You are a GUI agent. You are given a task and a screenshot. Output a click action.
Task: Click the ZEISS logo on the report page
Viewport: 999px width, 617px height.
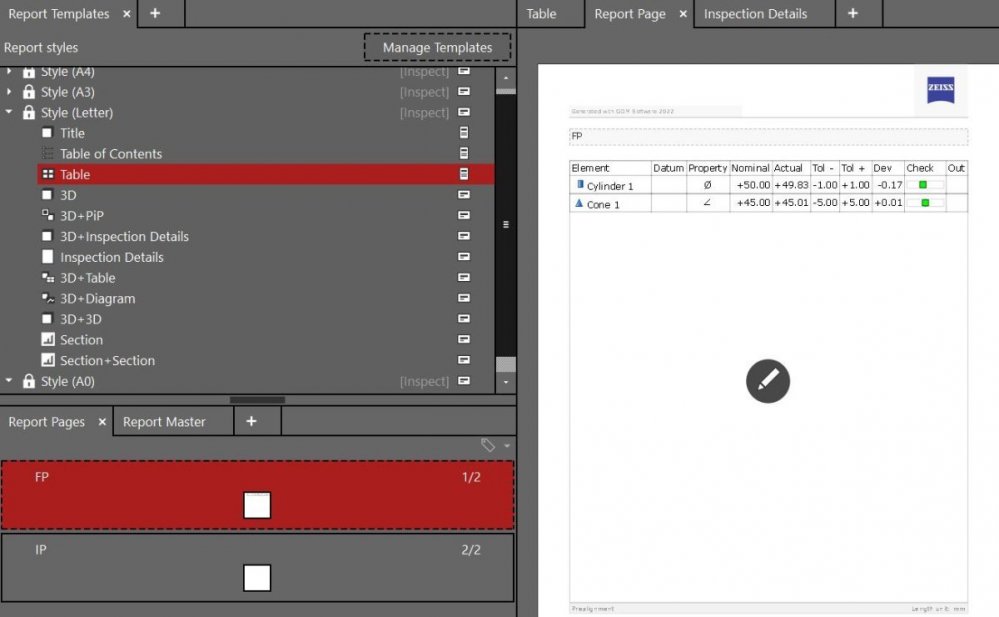940,90
